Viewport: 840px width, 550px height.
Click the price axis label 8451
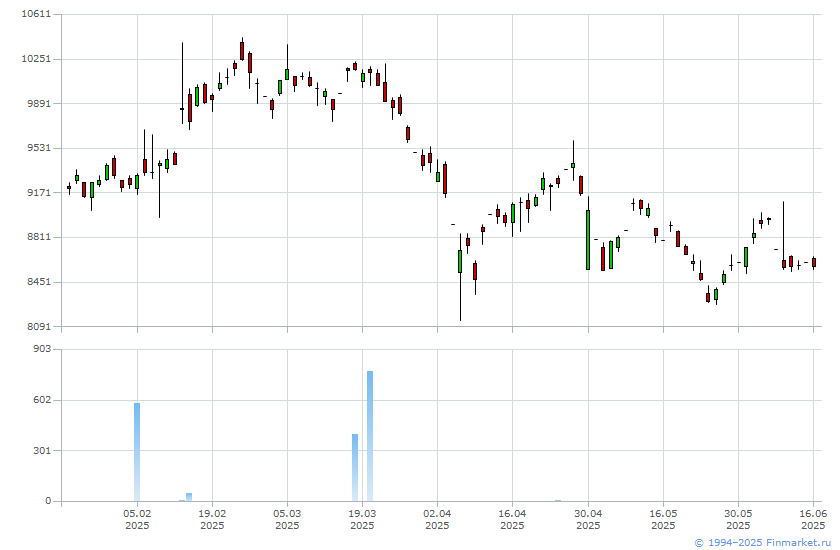coord(39,282)
